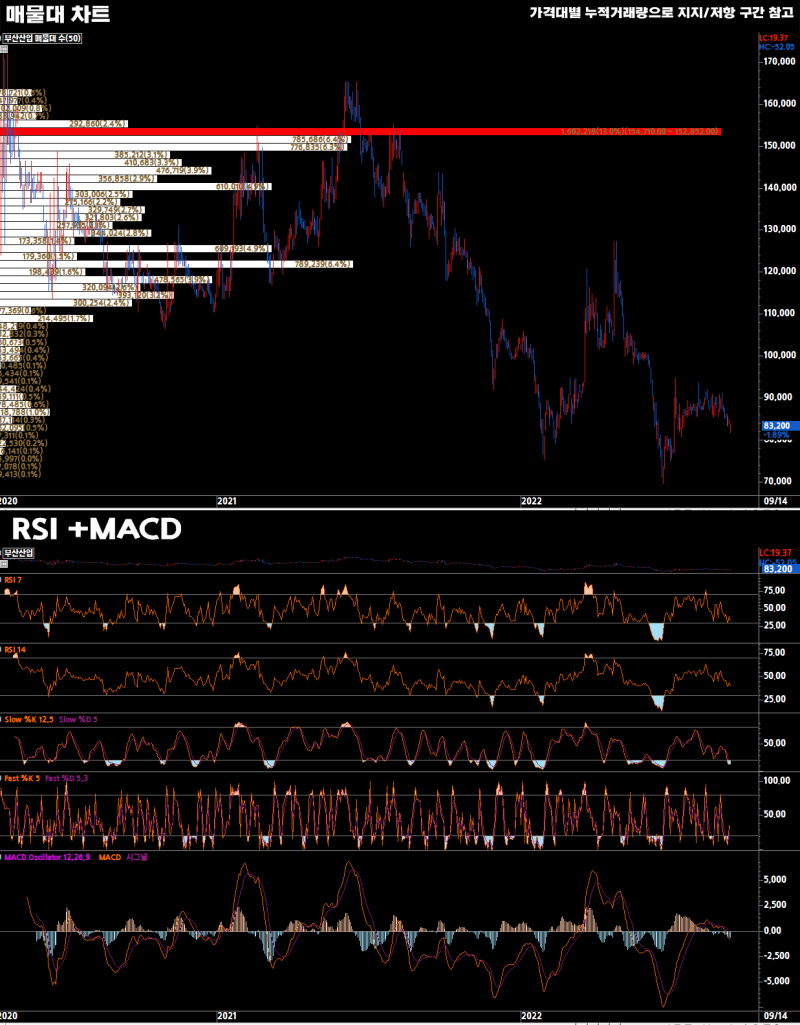Click the grid icon under 부산산업 매물대 label
The image size is (800, 1025).
click(x=3, y=49)
